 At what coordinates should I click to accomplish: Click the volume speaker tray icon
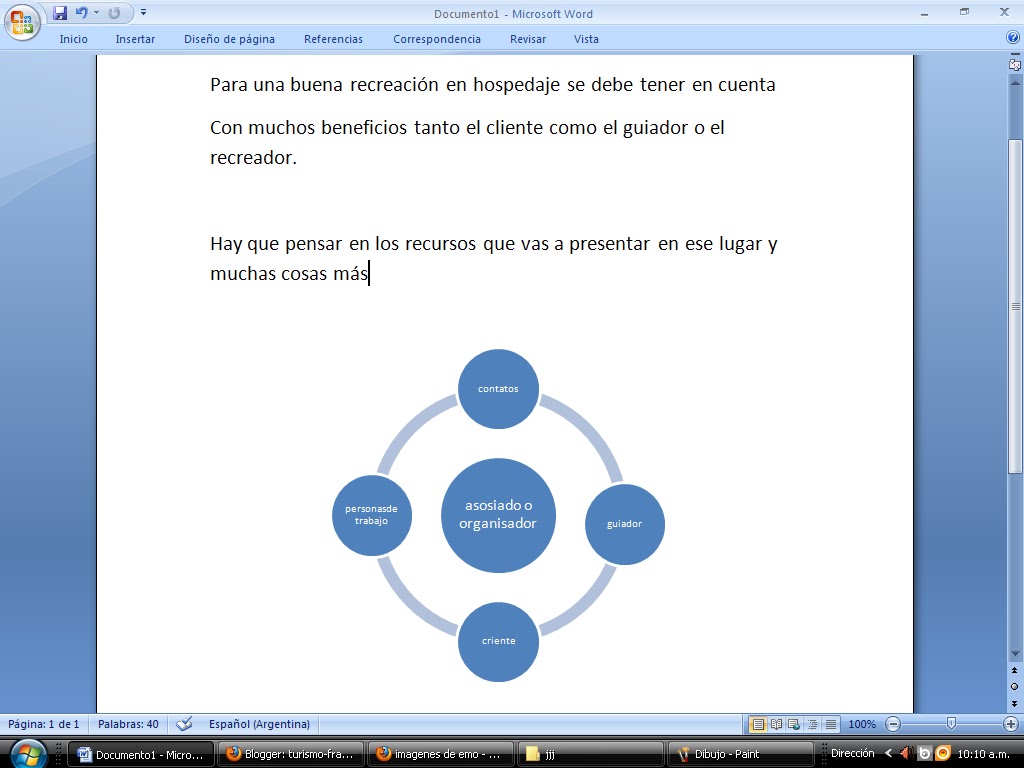pos(906,754)
